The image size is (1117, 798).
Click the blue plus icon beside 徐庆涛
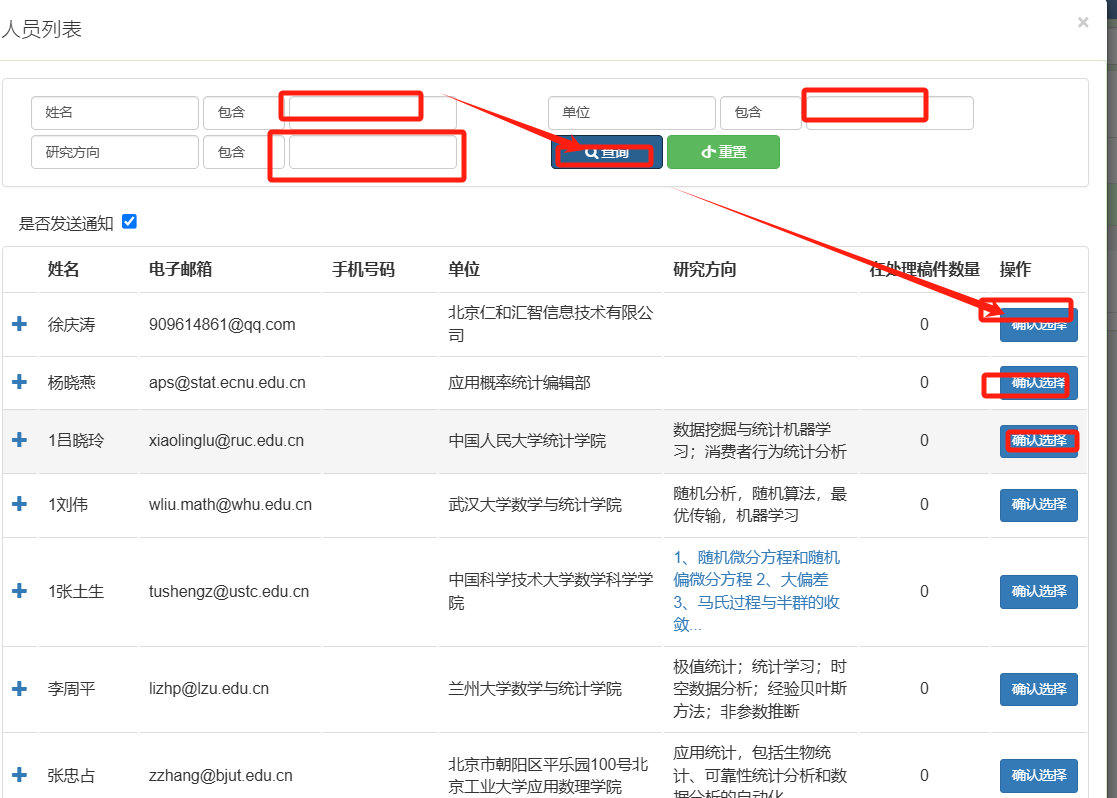pos(20,324)
